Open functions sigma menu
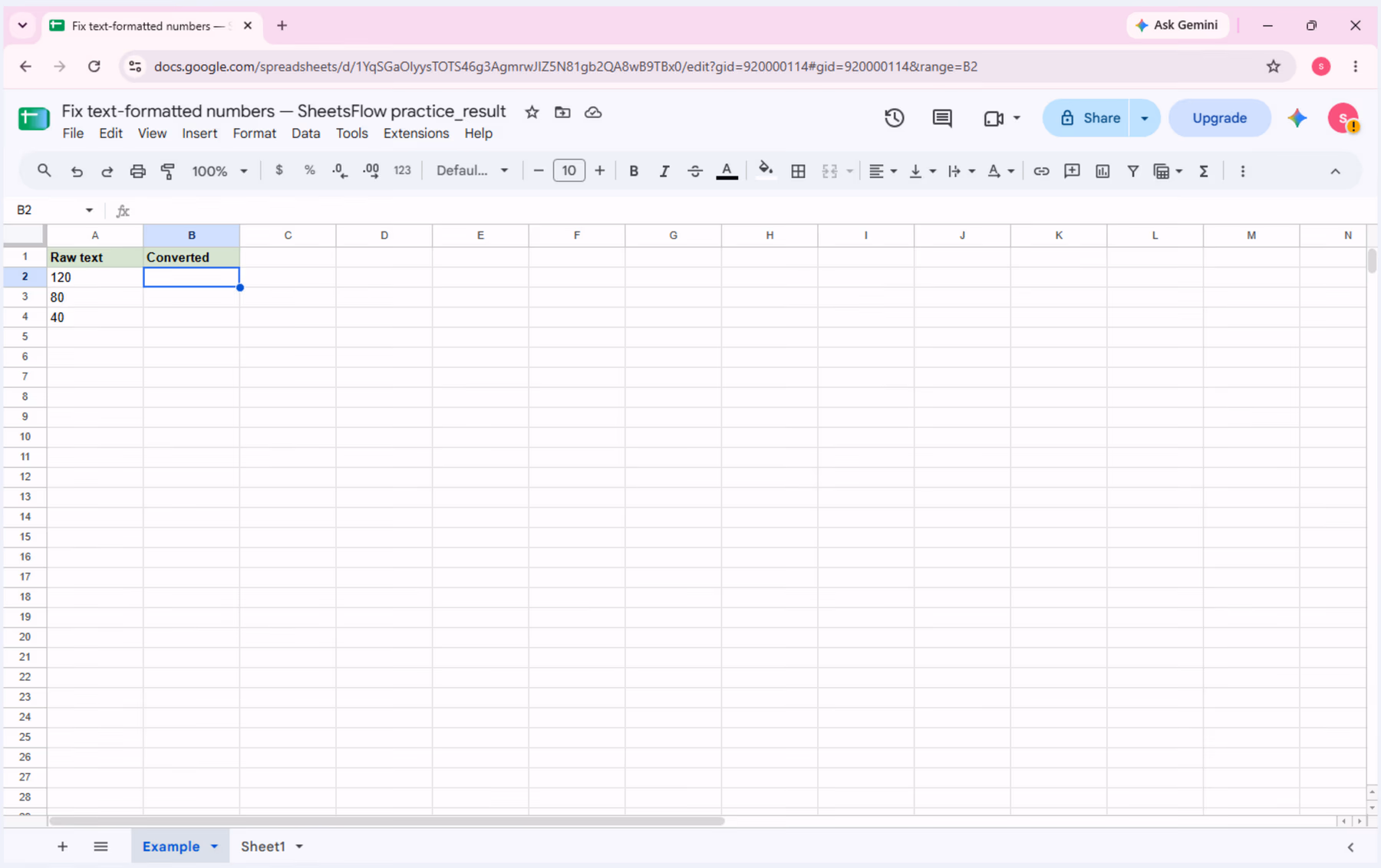1381x868 pixels. [x=1204, y=171]
